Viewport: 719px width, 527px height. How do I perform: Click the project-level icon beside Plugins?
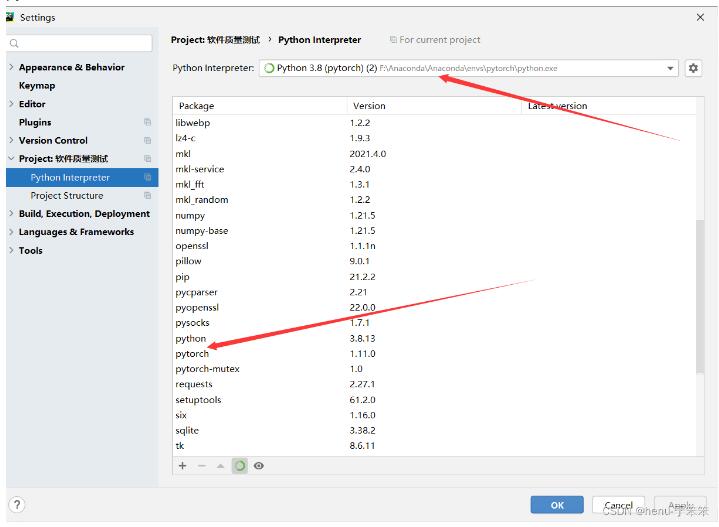(x=147, y=122)
